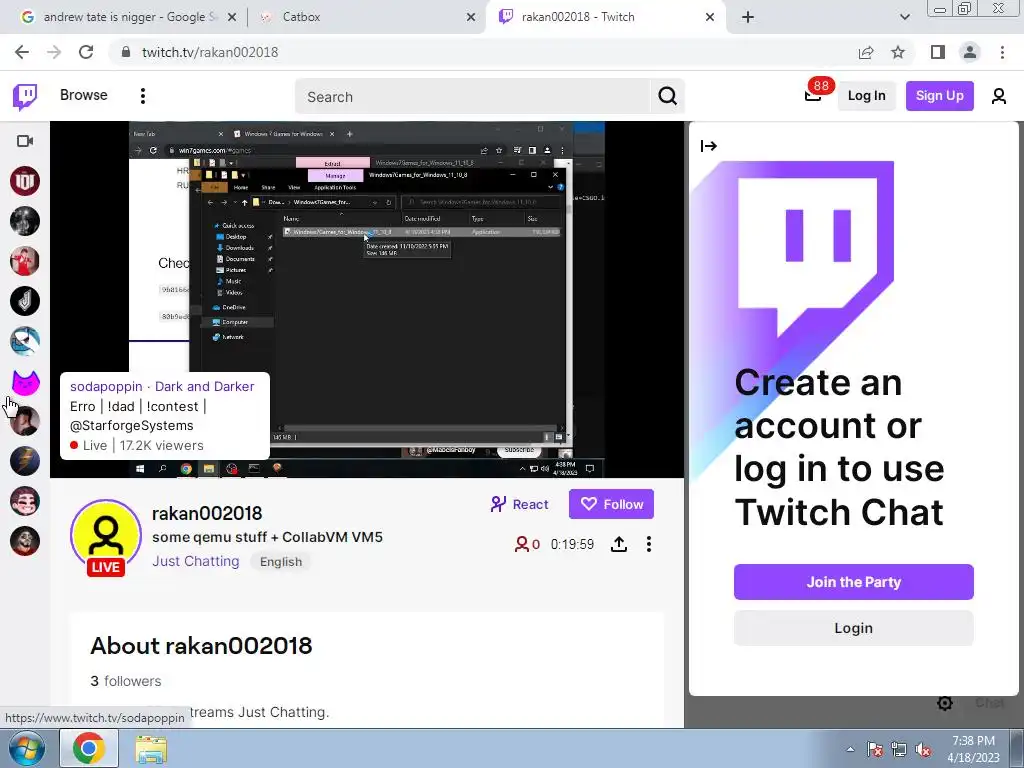Click the camera icon in channel sidebar
The height and width of the screenshot is (768, 1024).
tap(25, 141)
